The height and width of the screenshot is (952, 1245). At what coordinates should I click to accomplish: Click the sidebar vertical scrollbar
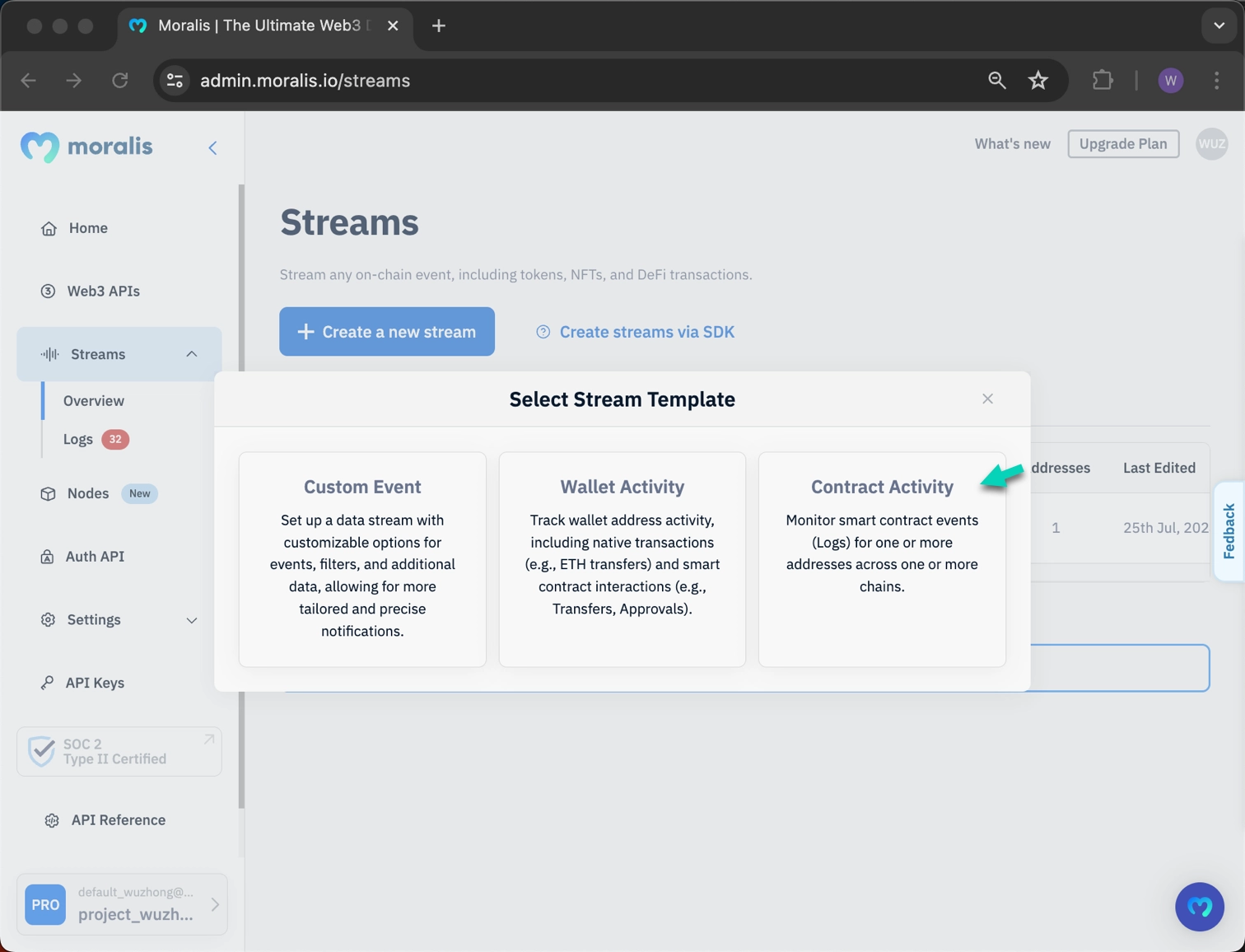coord(241,497)
